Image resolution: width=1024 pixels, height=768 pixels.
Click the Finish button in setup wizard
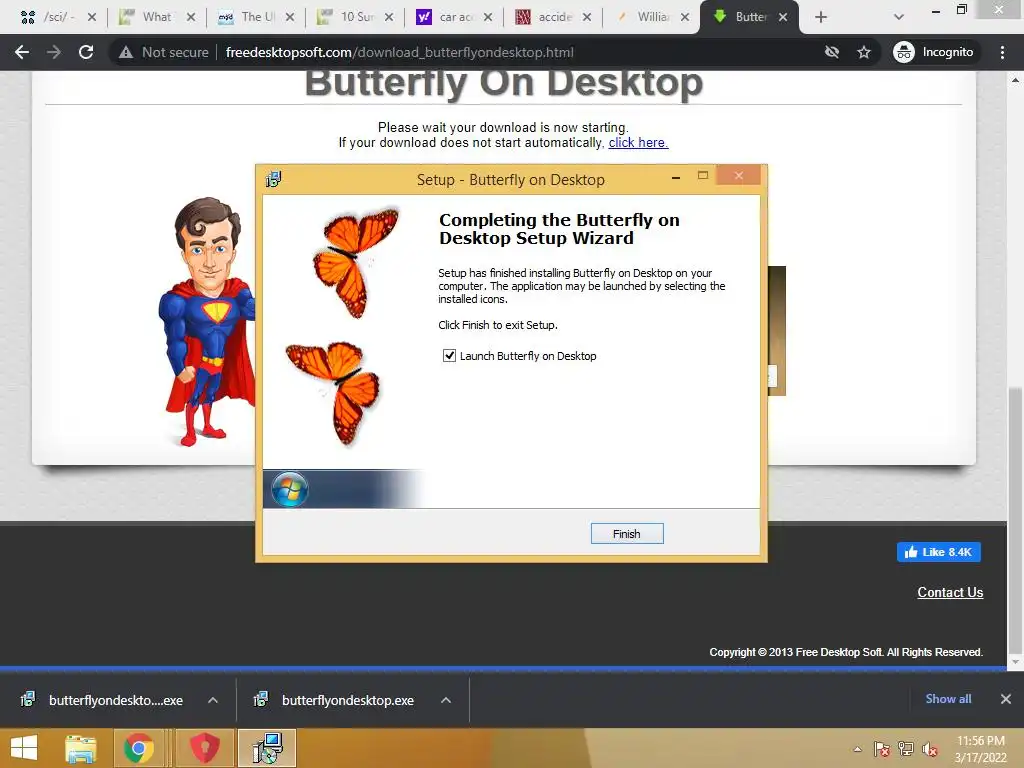coord(627,534)
